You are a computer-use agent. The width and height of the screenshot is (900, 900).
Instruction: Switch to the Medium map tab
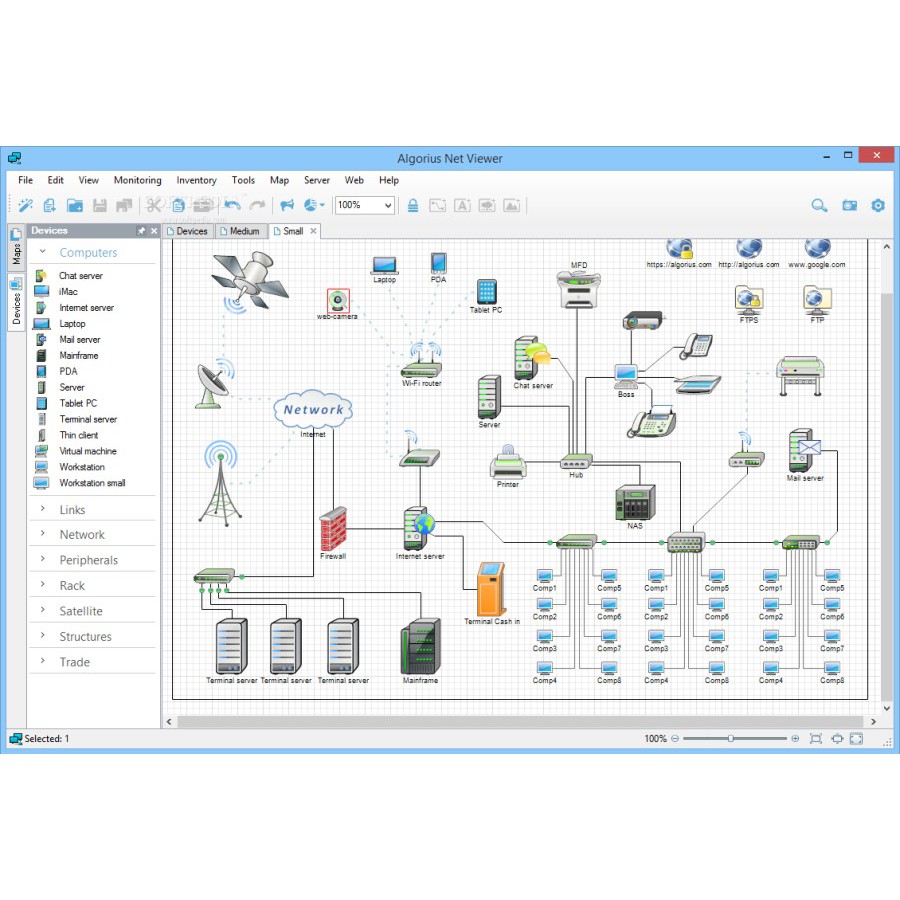click(240, 231)
